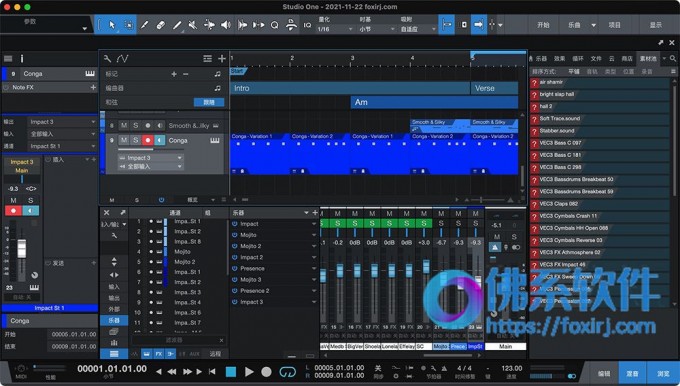Expand the Mojito 2 instrument entry
This screenshot has height=386, width=680.
point(314,246)
